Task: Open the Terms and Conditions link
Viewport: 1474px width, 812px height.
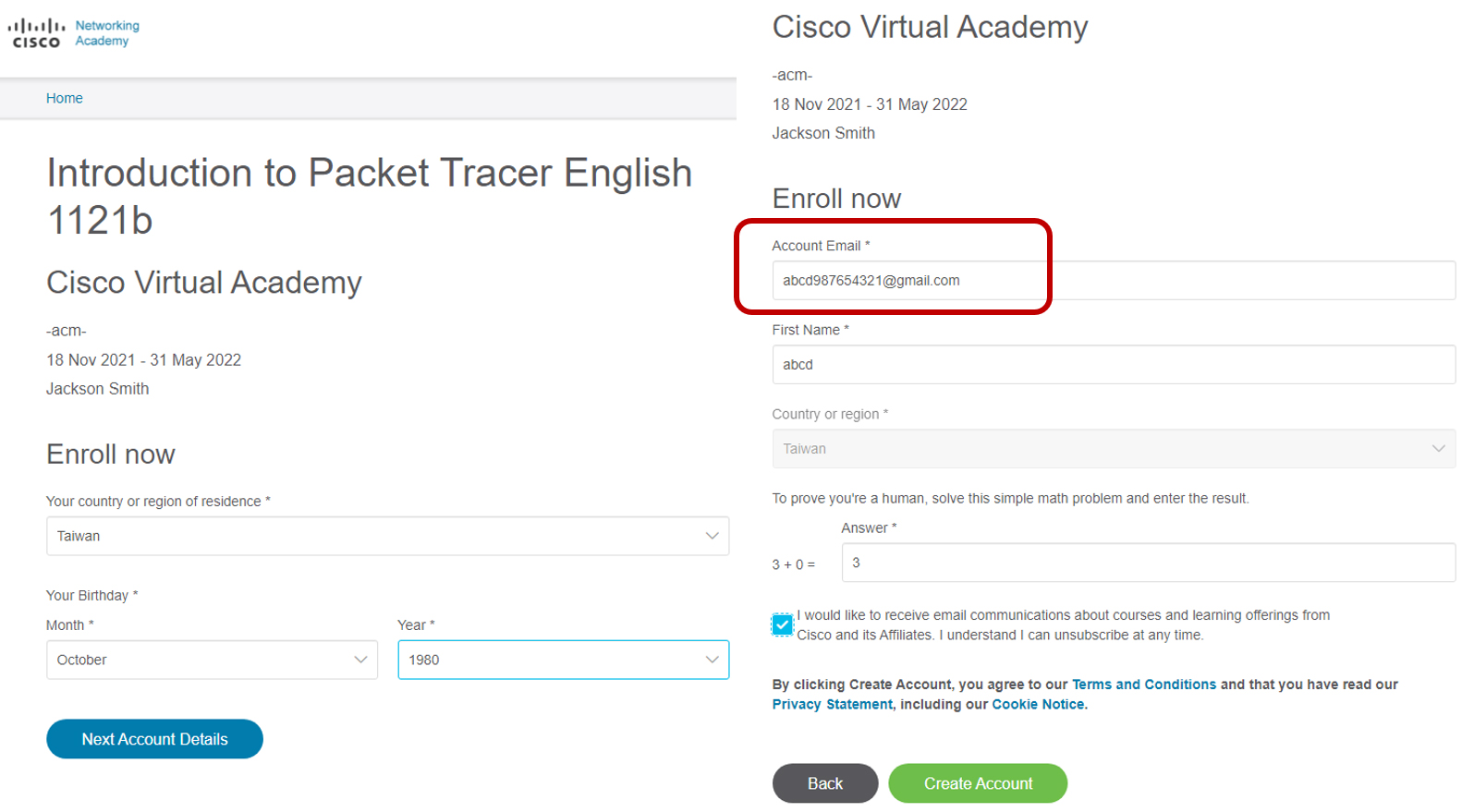Action: (x=1144, y=685)
